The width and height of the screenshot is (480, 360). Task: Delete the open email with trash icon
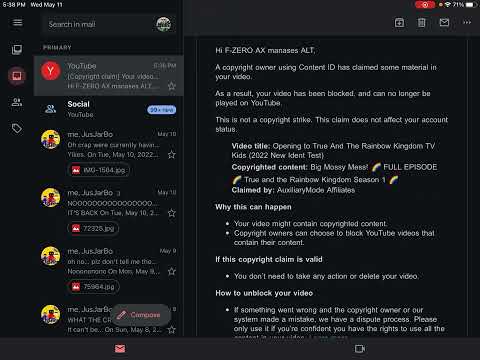[x=422, y=23]
